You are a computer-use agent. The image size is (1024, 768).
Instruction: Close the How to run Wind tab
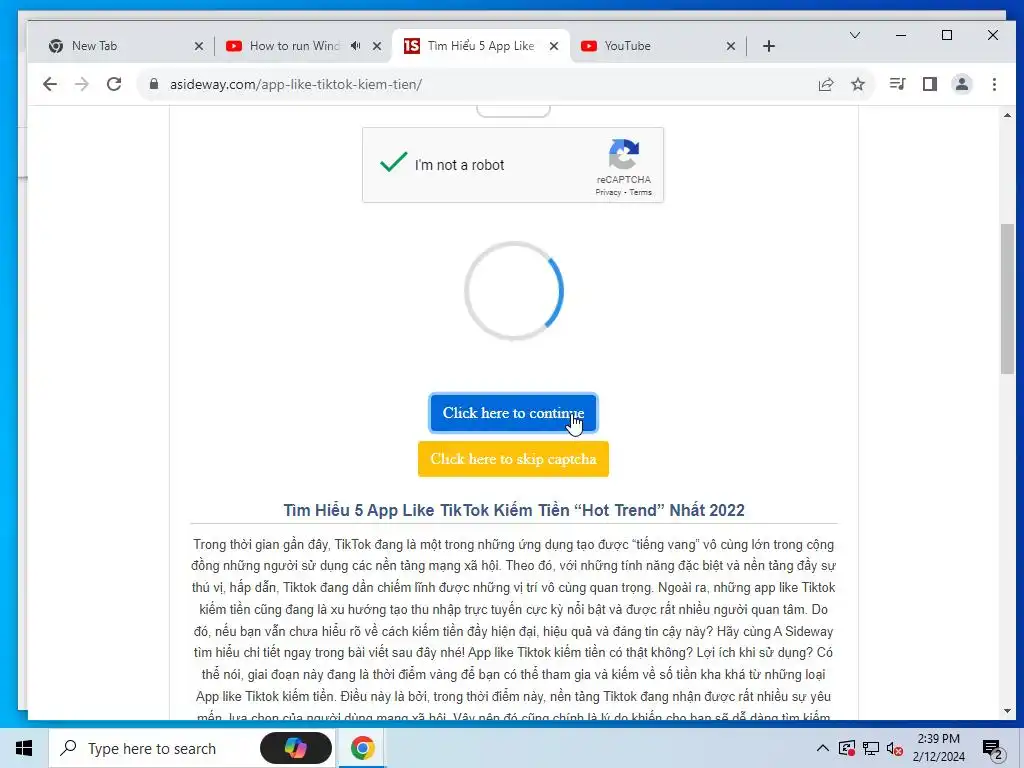coord(377,46)
